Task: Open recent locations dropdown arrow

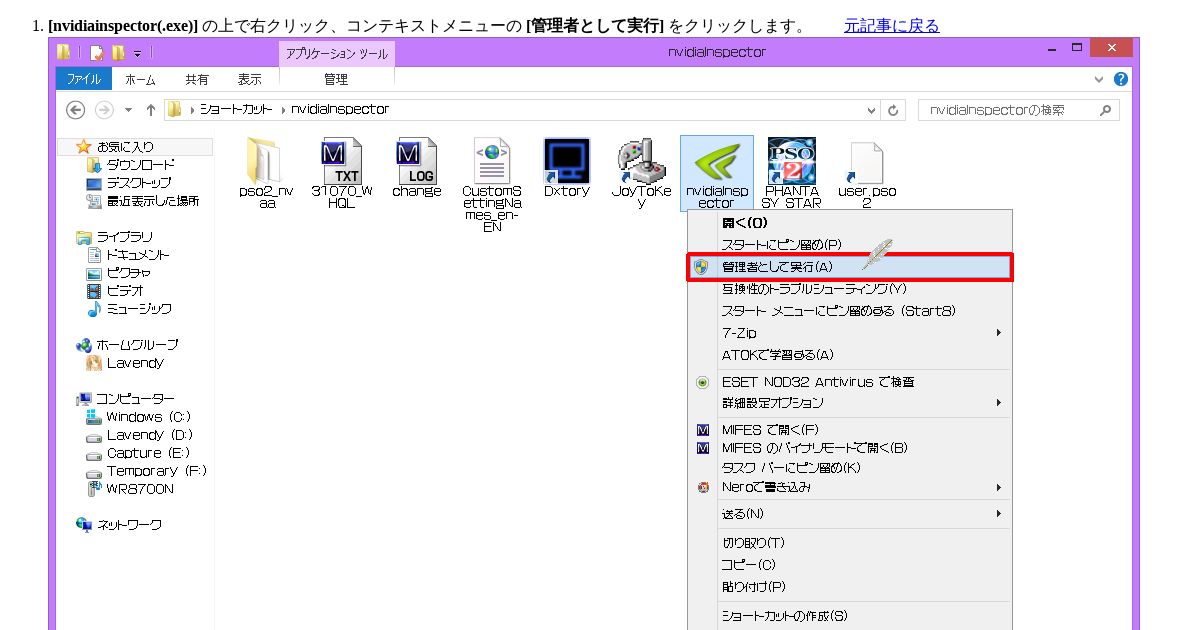Action: [128, 110]
